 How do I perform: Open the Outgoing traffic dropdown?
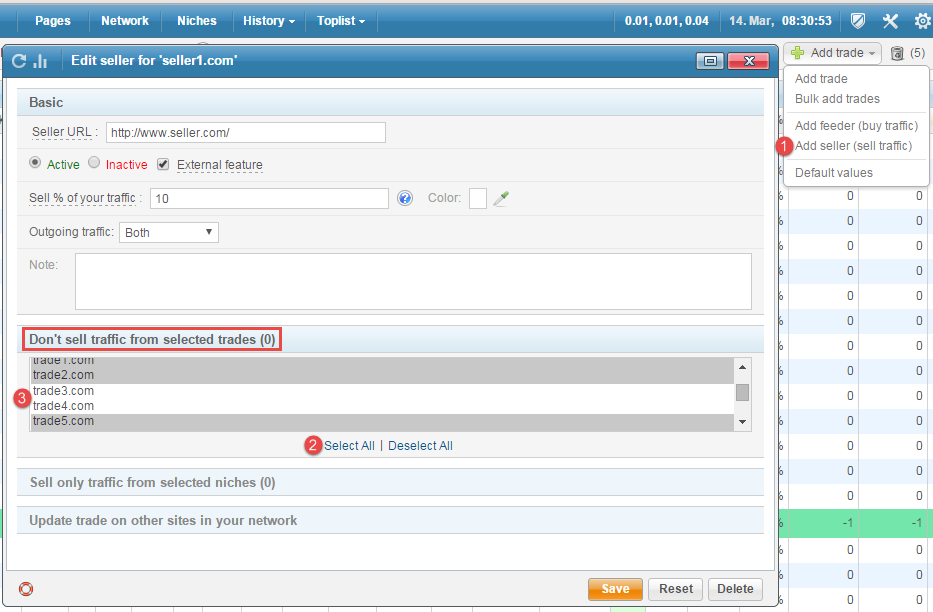click(x=168, y=232)
